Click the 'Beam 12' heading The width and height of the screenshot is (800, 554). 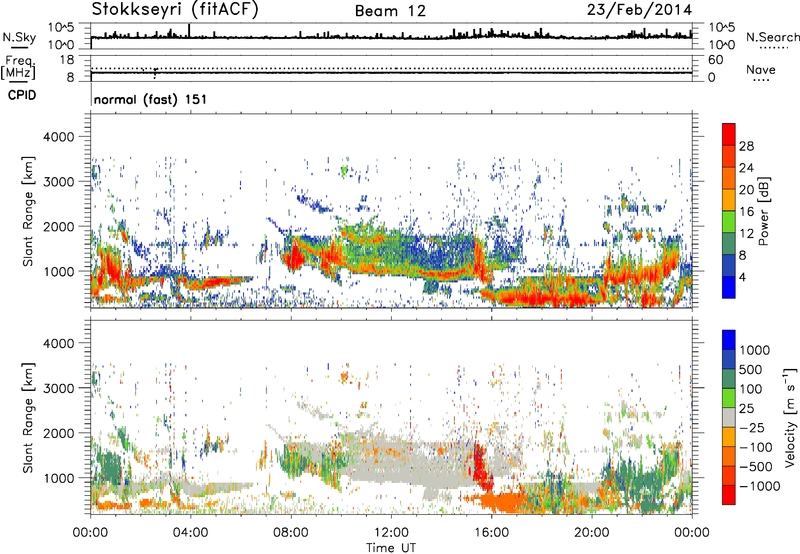tap(390, 11)
